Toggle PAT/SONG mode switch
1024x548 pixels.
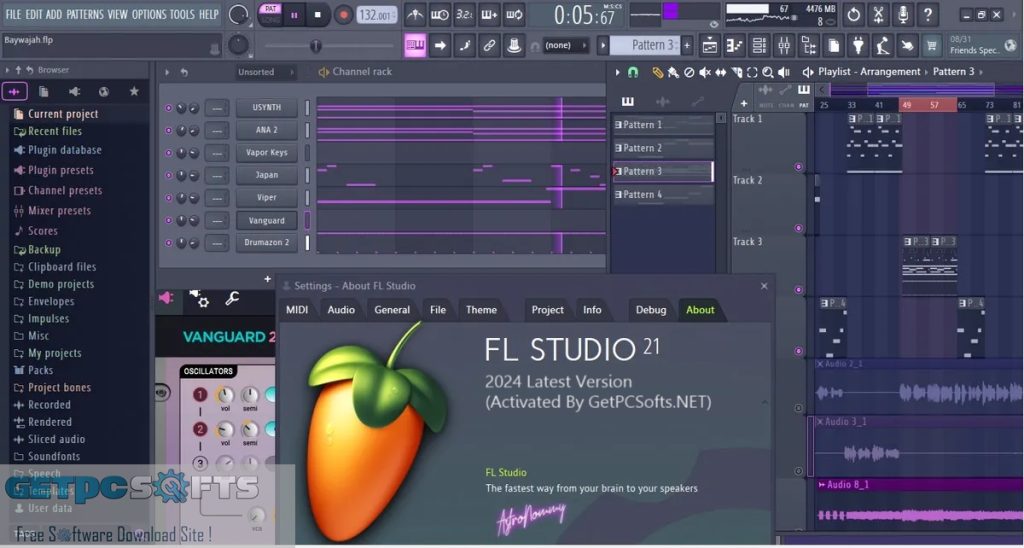click(270, 14)
